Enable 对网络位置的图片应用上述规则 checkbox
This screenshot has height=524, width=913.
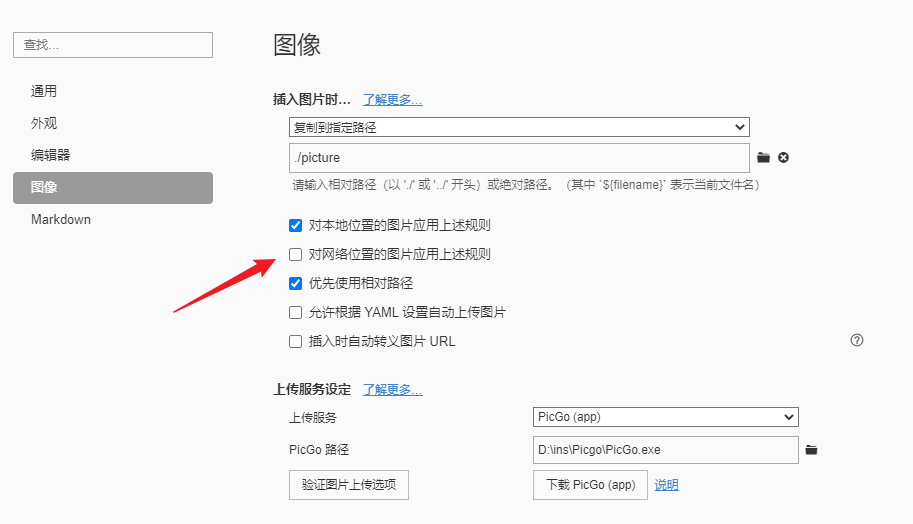[x=296, y=254]
